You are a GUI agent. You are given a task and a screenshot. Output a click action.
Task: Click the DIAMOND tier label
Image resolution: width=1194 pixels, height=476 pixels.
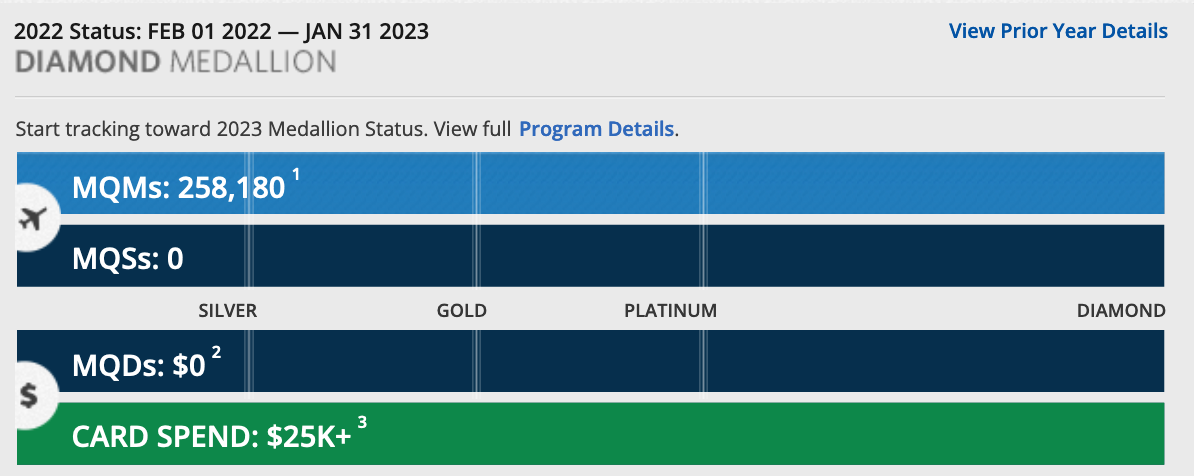pos(1120,311)
